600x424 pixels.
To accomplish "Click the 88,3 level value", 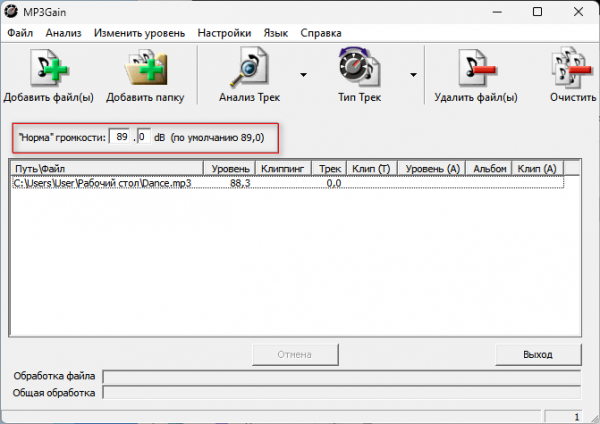I will coord(240,183).
